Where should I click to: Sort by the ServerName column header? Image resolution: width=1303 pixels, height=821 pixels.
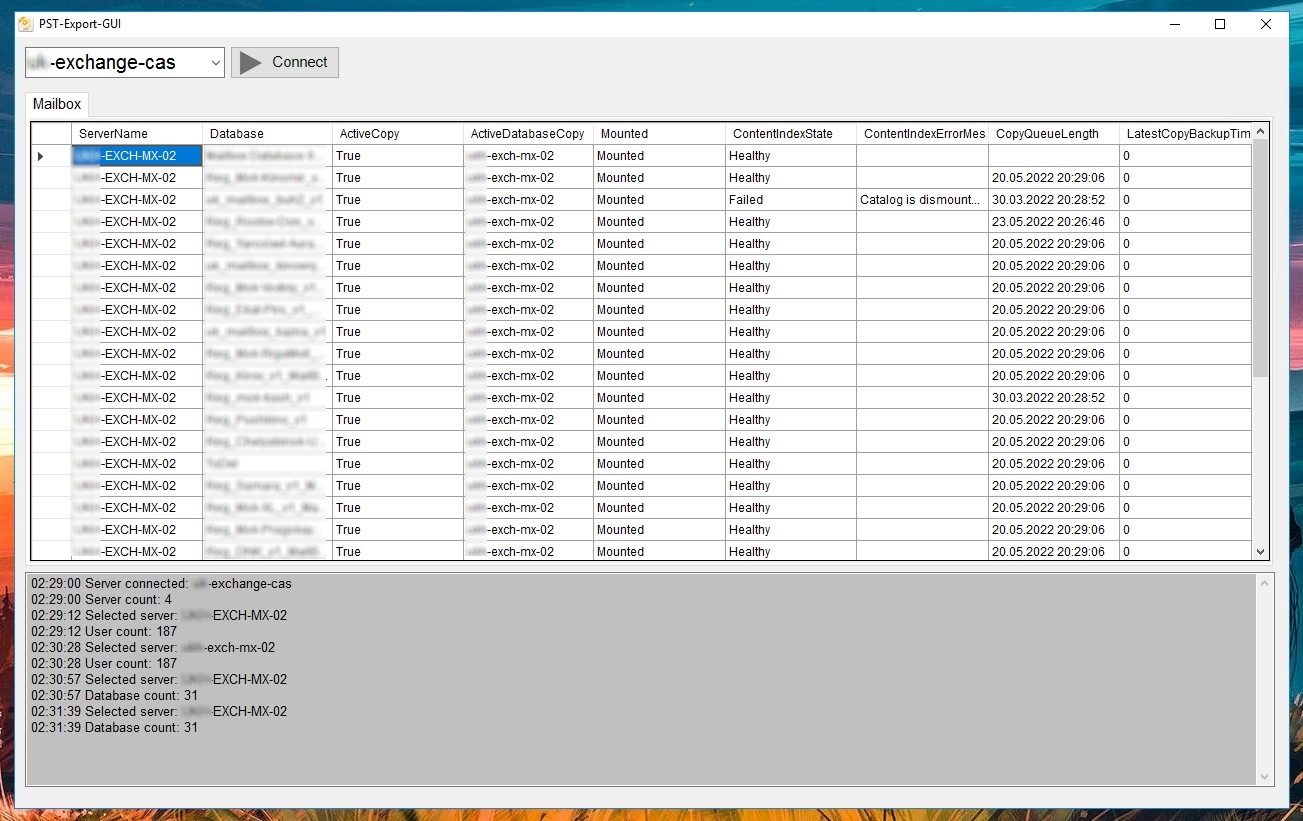coord(137,133)
